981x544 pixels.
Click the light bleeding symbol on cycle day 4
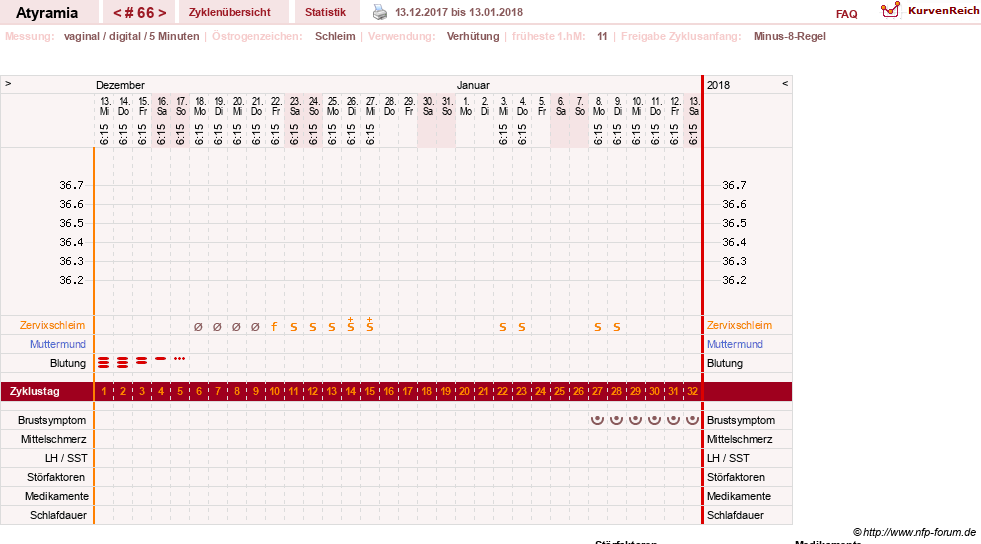(x=161, y=358)
